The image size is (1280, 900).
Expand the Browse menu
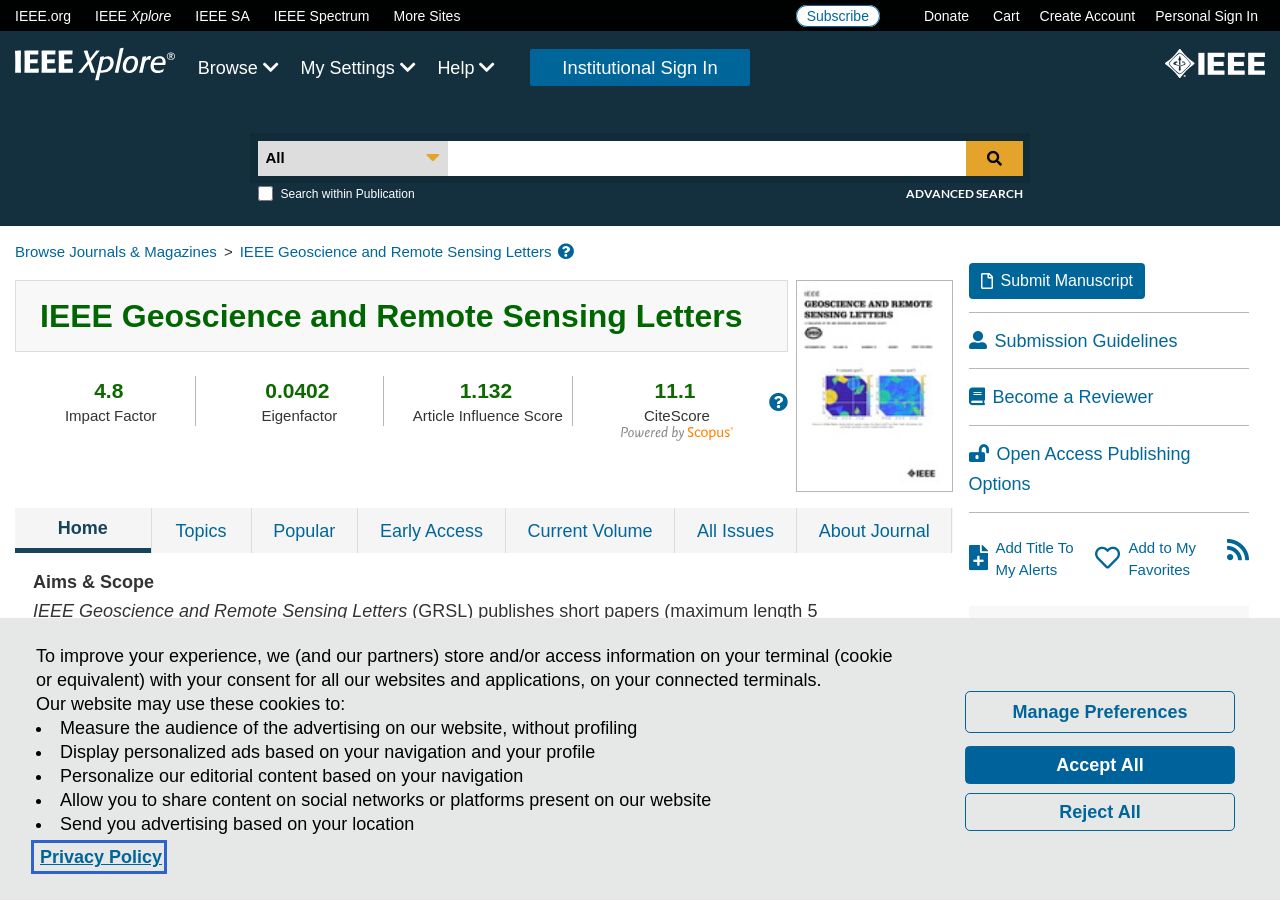238,68
